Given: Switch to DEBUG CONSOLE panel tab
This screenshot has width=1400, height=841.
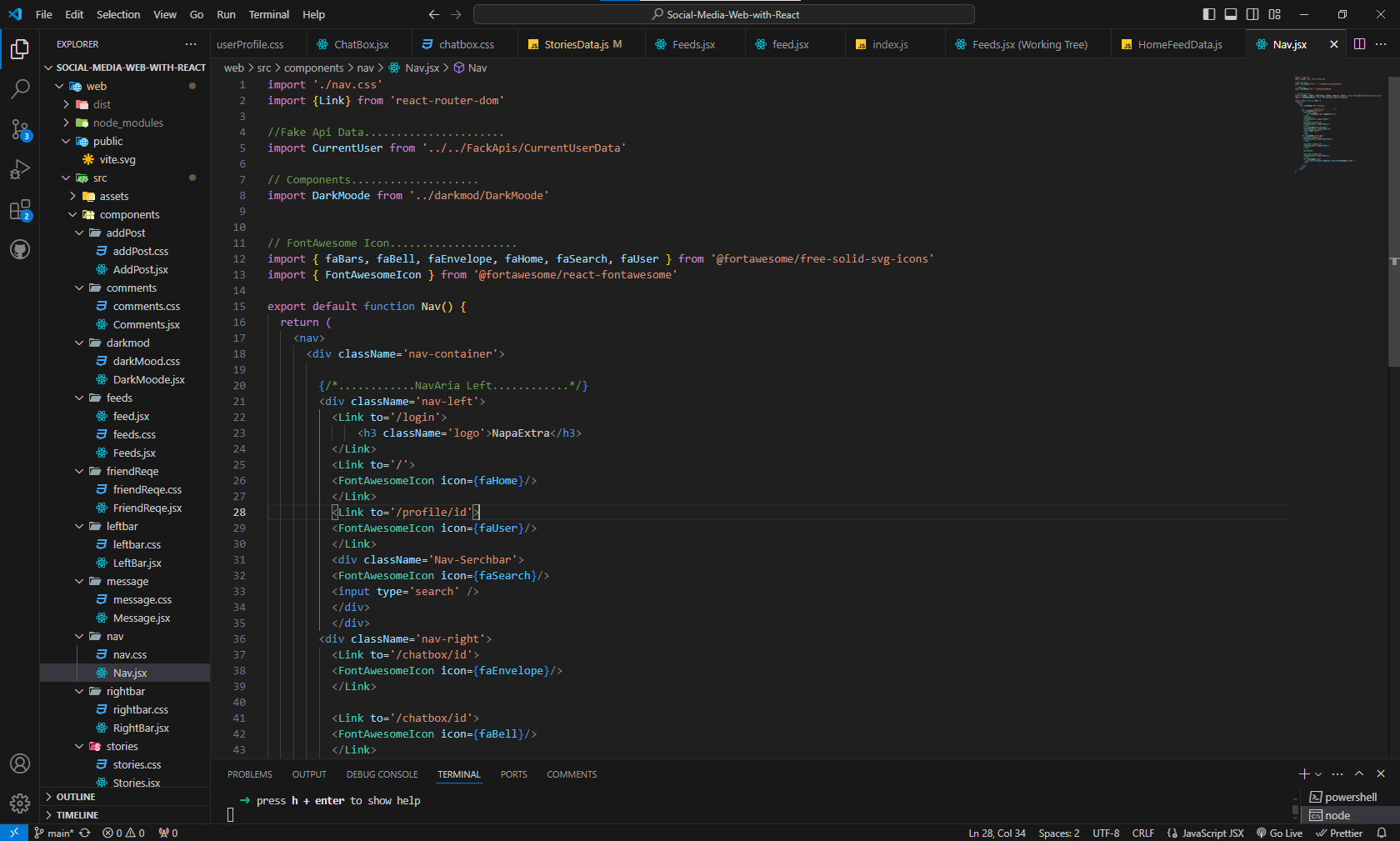Looking at the screenshot, I should click(382, 774).
